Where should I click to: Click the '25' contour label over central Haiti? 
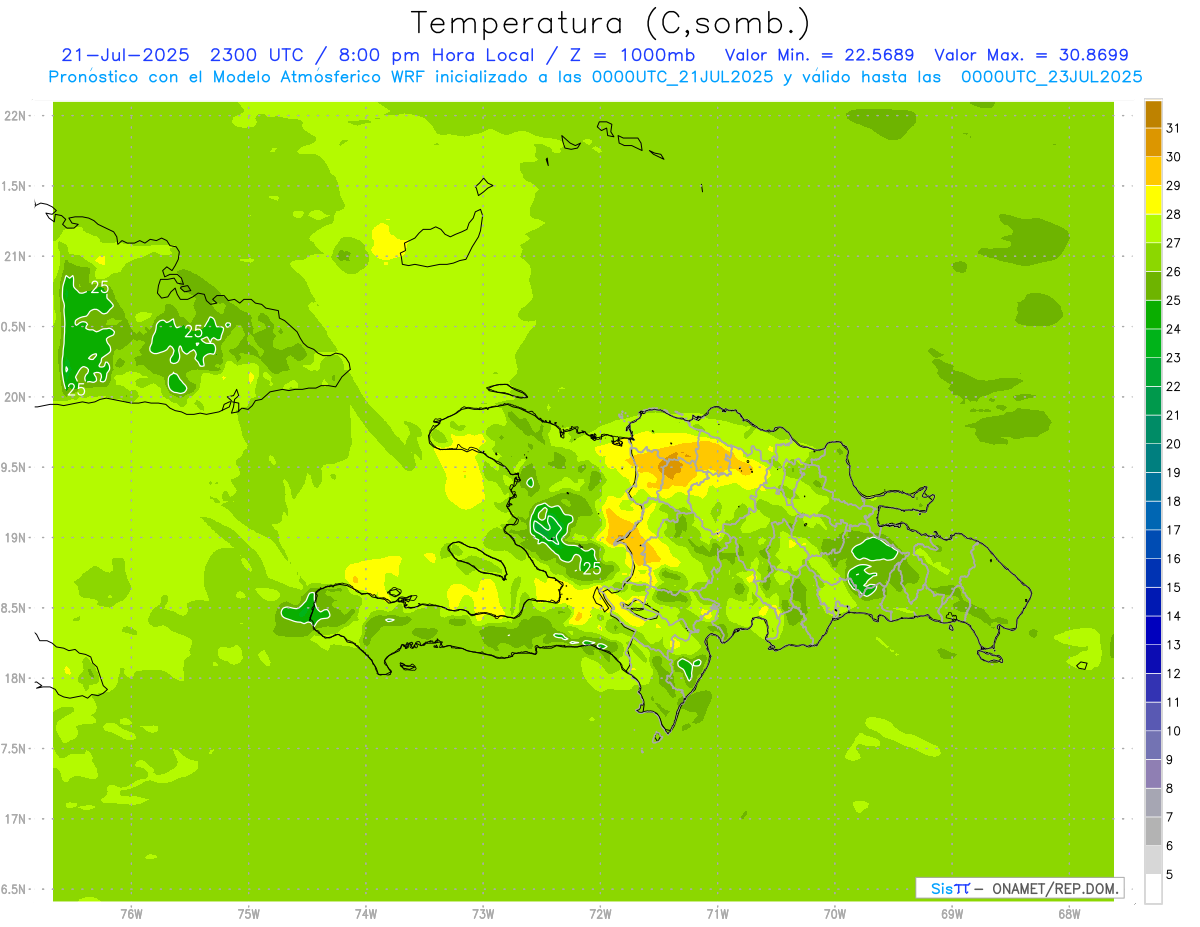click(591, 568)
